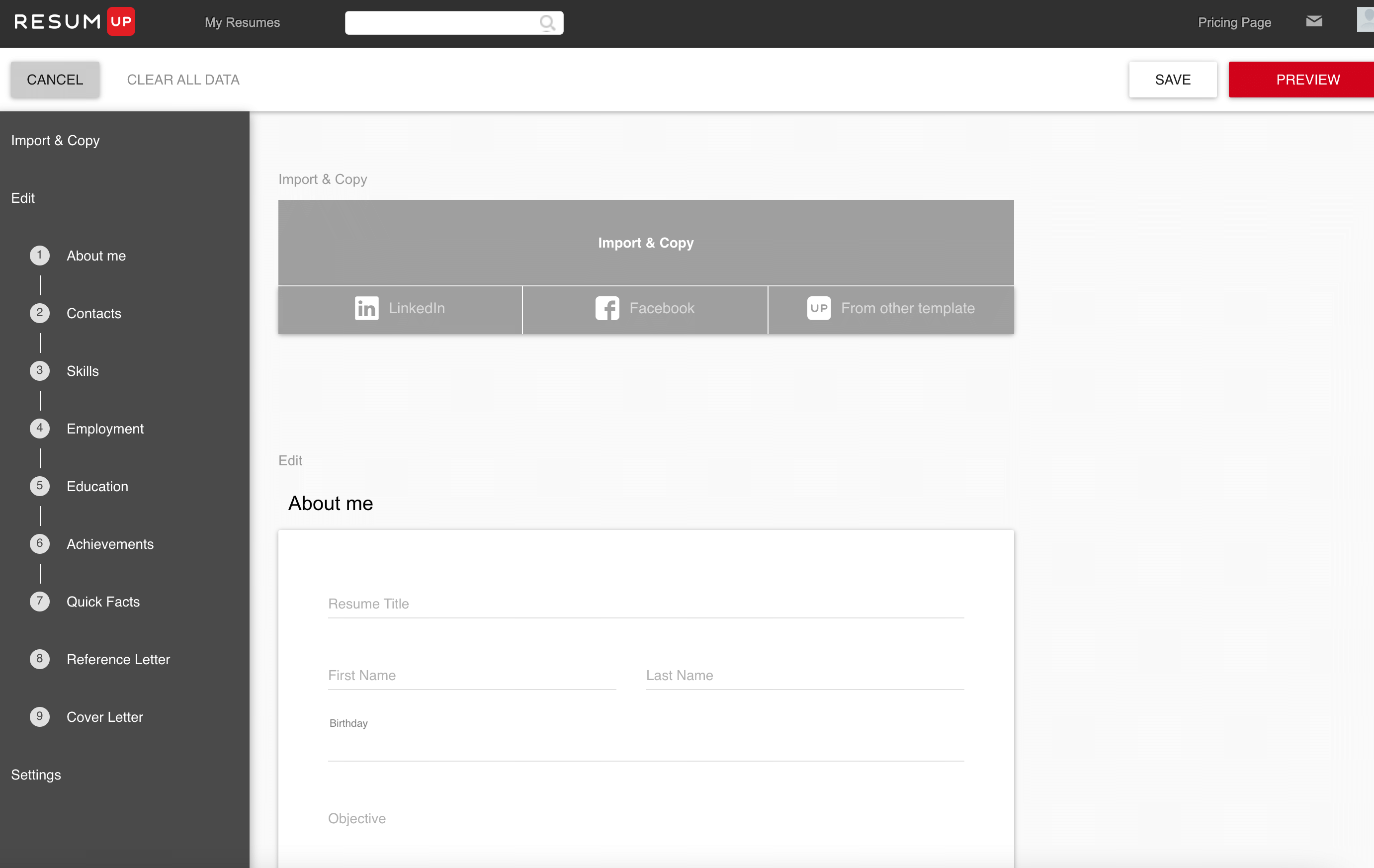This screenshot has width=1374, height=868.
Task: Focus the top search field
Action: point(454,22)
